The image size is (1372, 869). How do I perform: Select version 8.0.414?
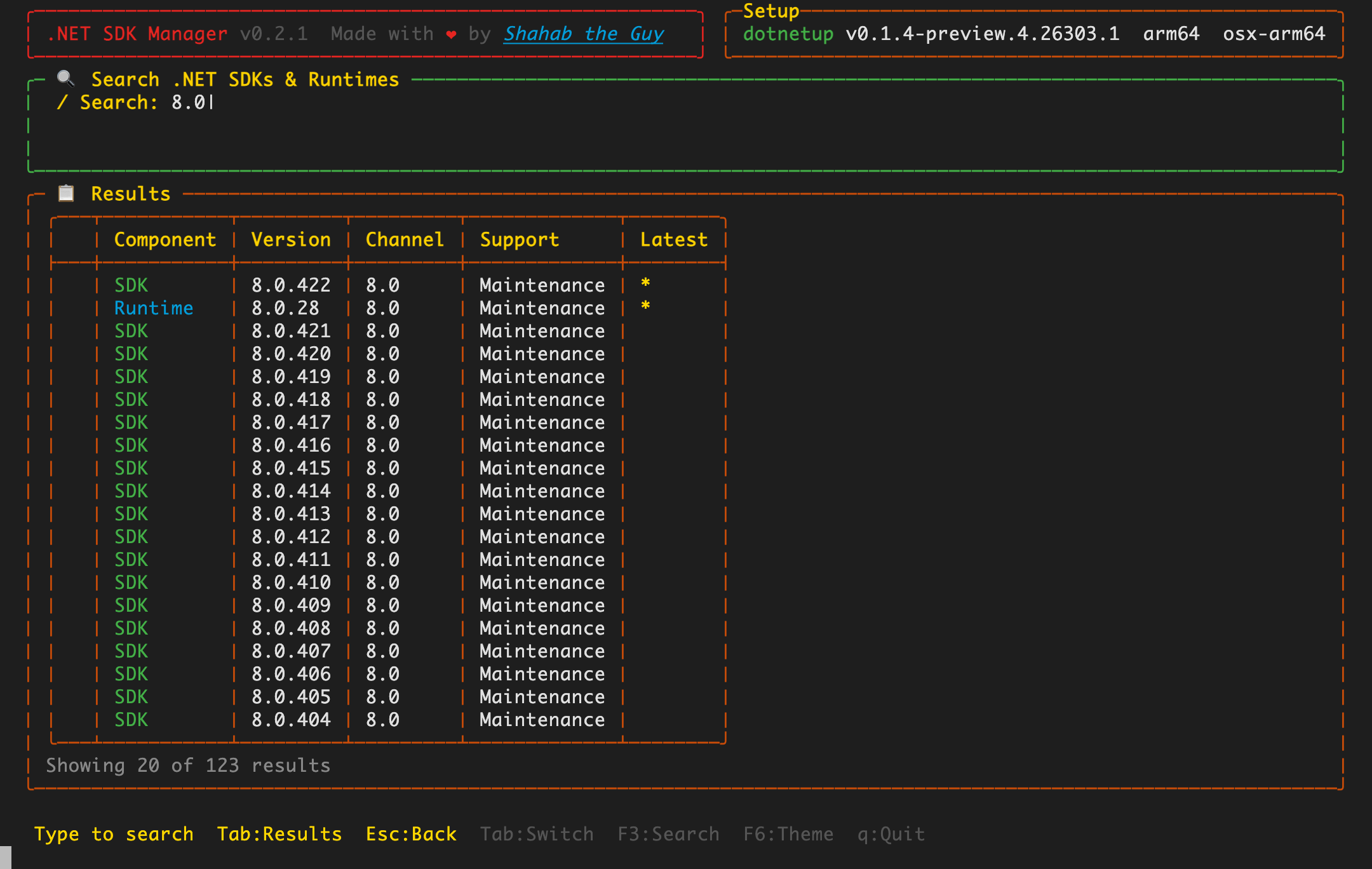point(291,491)
